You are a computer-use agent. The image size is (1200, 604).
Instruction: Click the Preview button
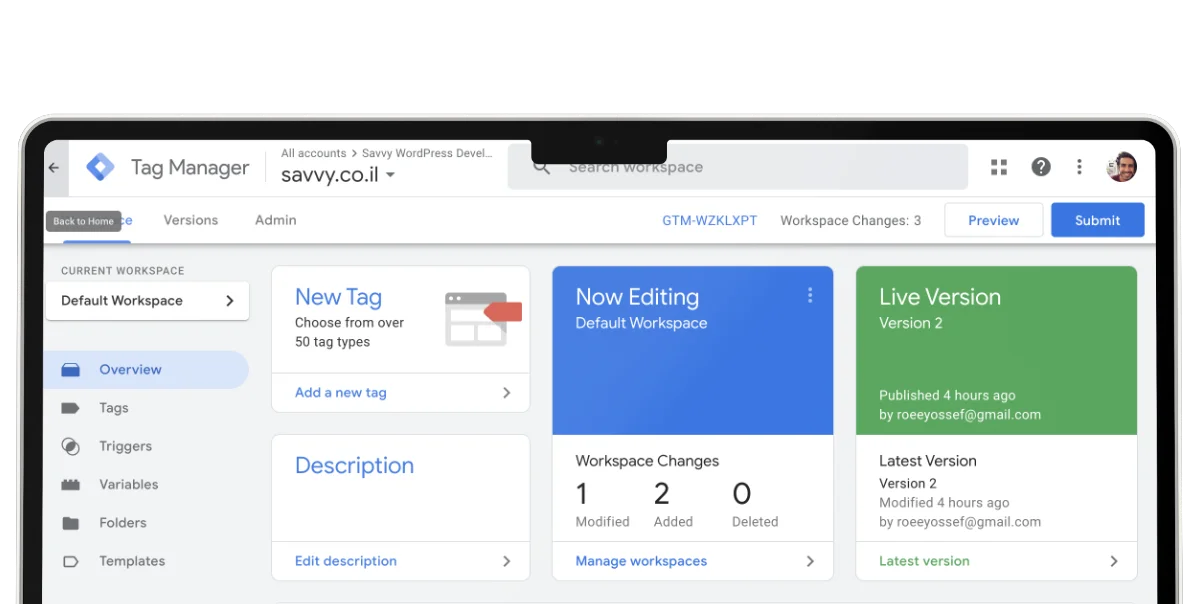[993, 220]
